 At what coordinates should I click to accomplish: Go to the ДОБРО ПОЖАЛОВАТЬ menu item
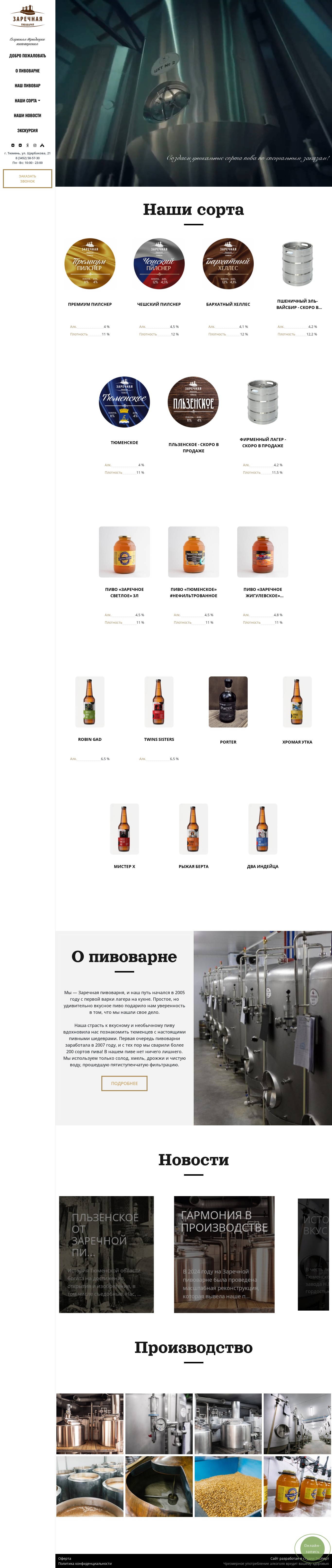coord(27,56)
